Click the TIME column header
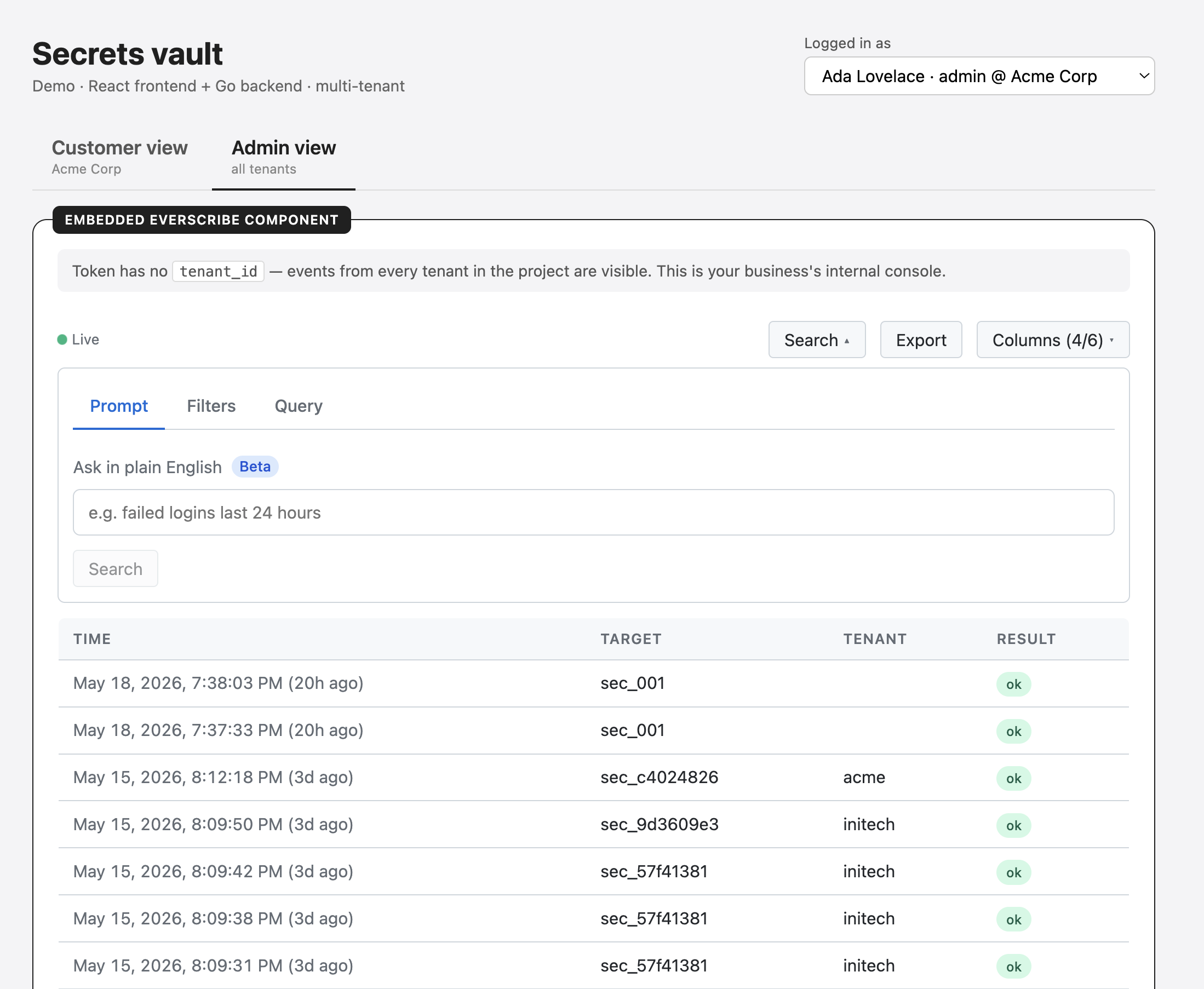 [93, 639]
